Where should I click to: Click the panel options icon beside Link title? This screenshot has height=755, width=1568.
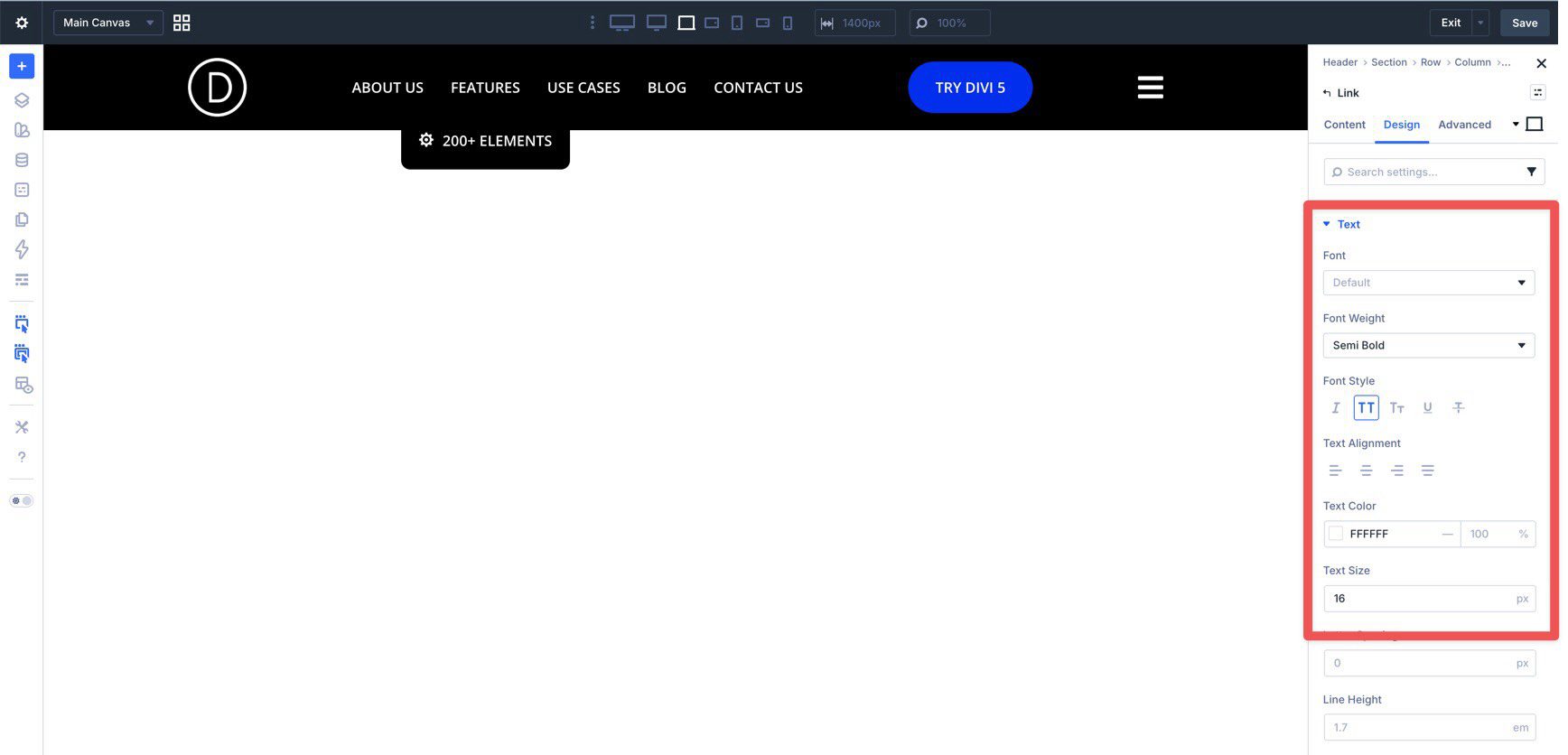1537,92
